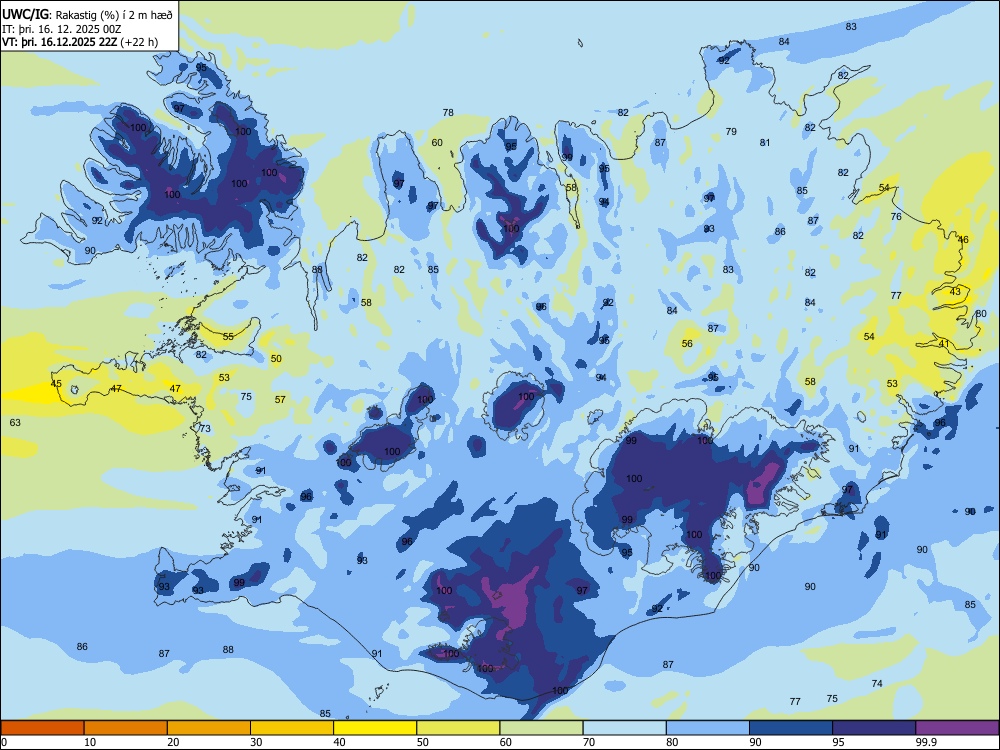
Task: Click the humidity value 73 on the map
Action: [x=205, y=429]
